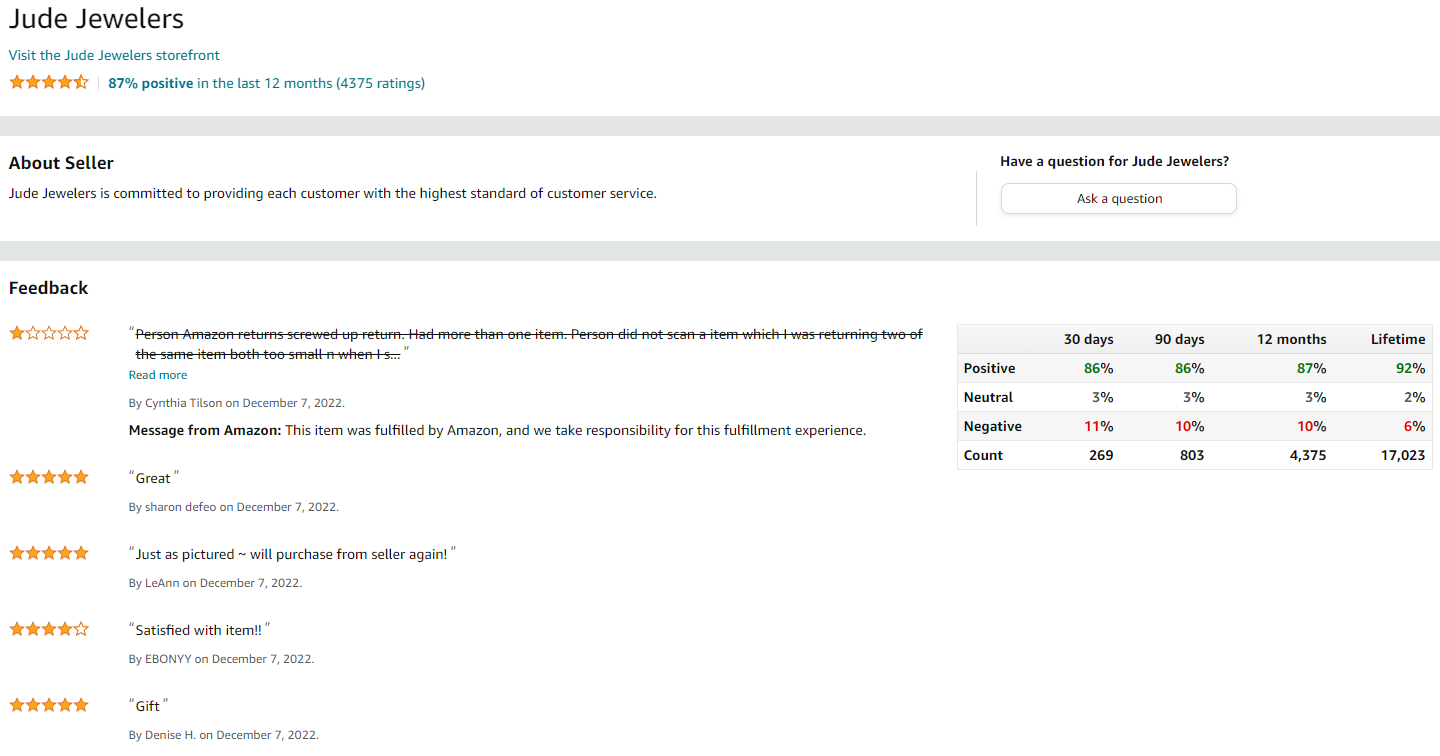1440x756 pixels.
Task: Click the Negative row label in table
Action: [992, 426]
